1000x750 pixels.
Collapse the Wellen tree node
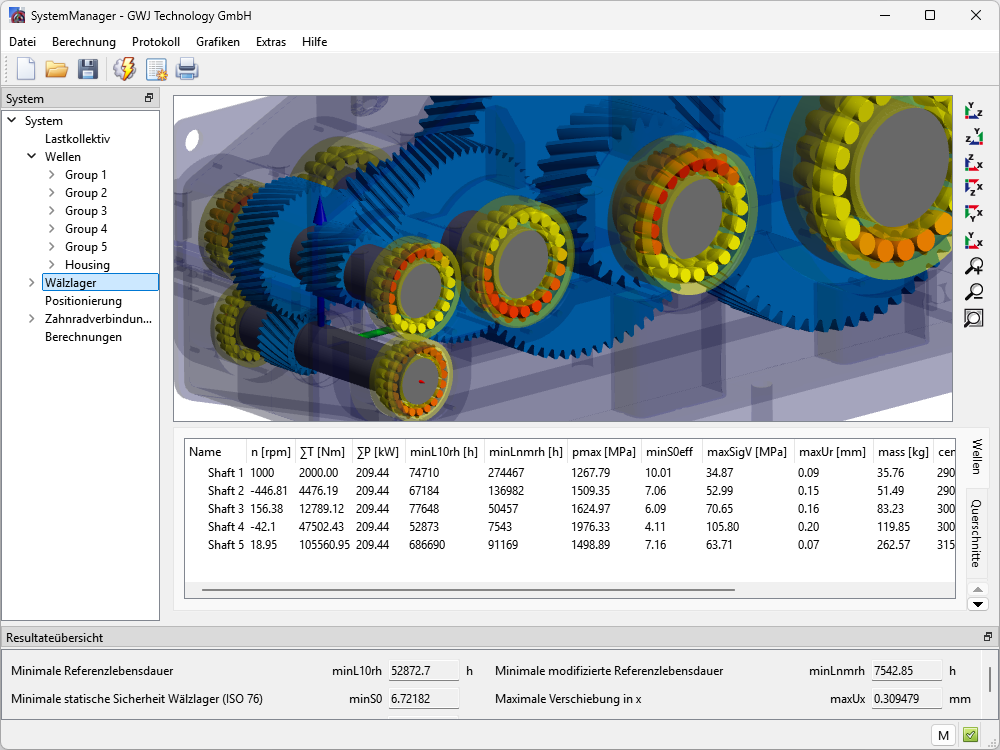[33, 157]
